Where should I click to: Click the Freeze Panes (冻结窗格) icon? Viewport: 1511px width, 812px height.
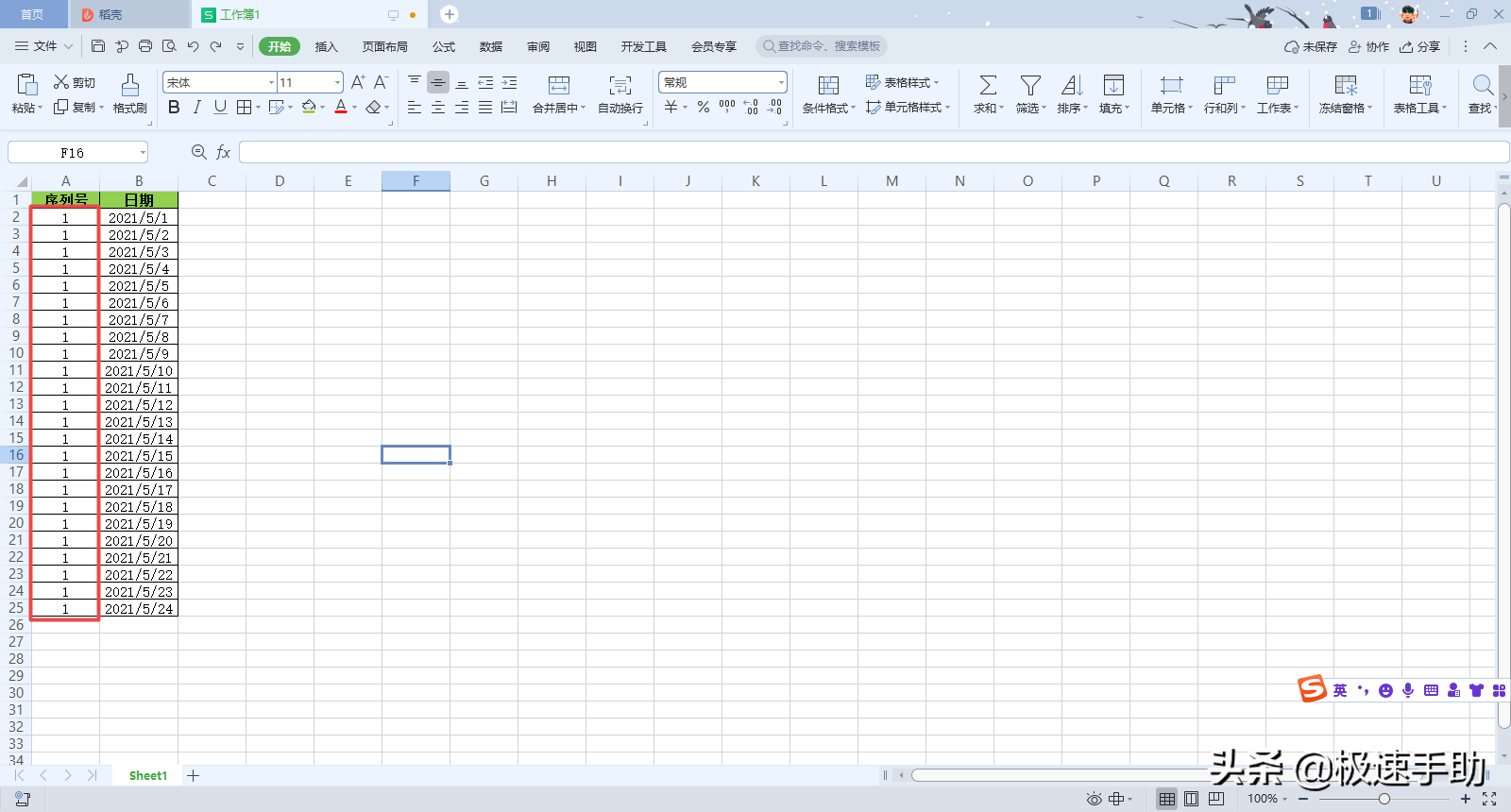pos(1345,86)
